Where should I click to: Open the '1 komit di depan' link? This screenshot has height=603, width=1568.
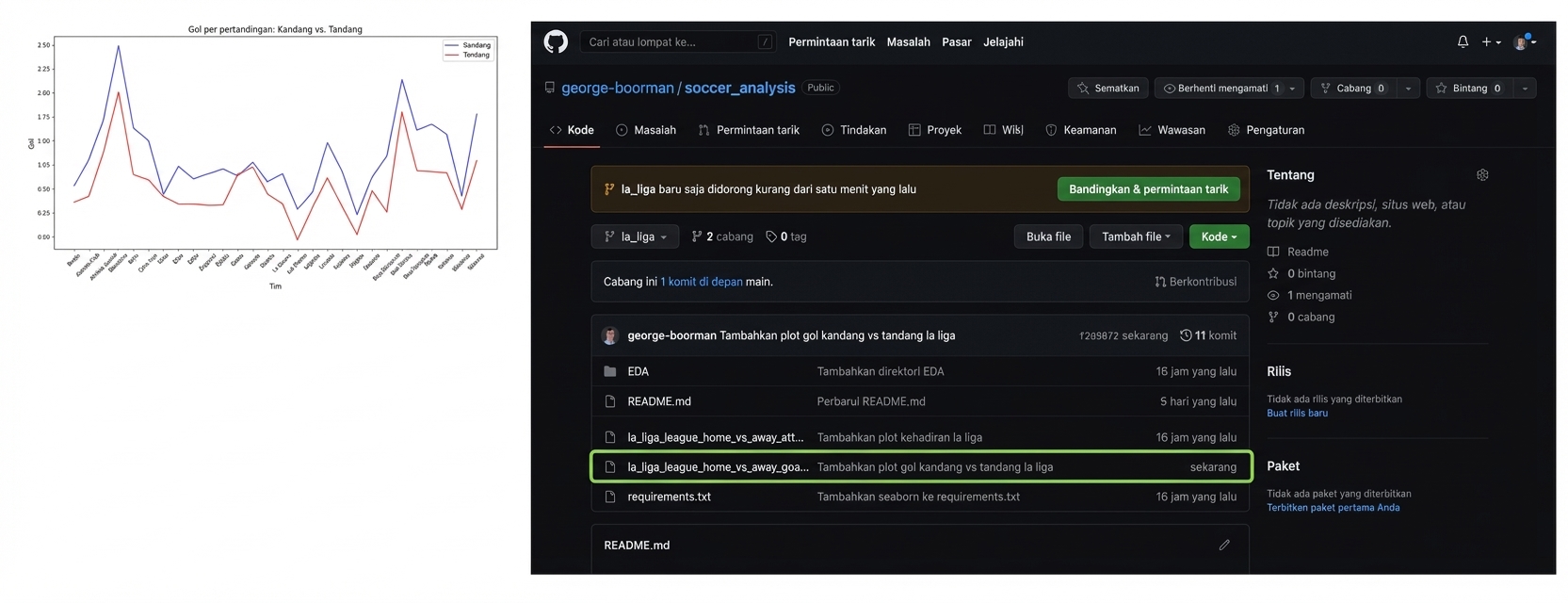click(x=702, y=282)
